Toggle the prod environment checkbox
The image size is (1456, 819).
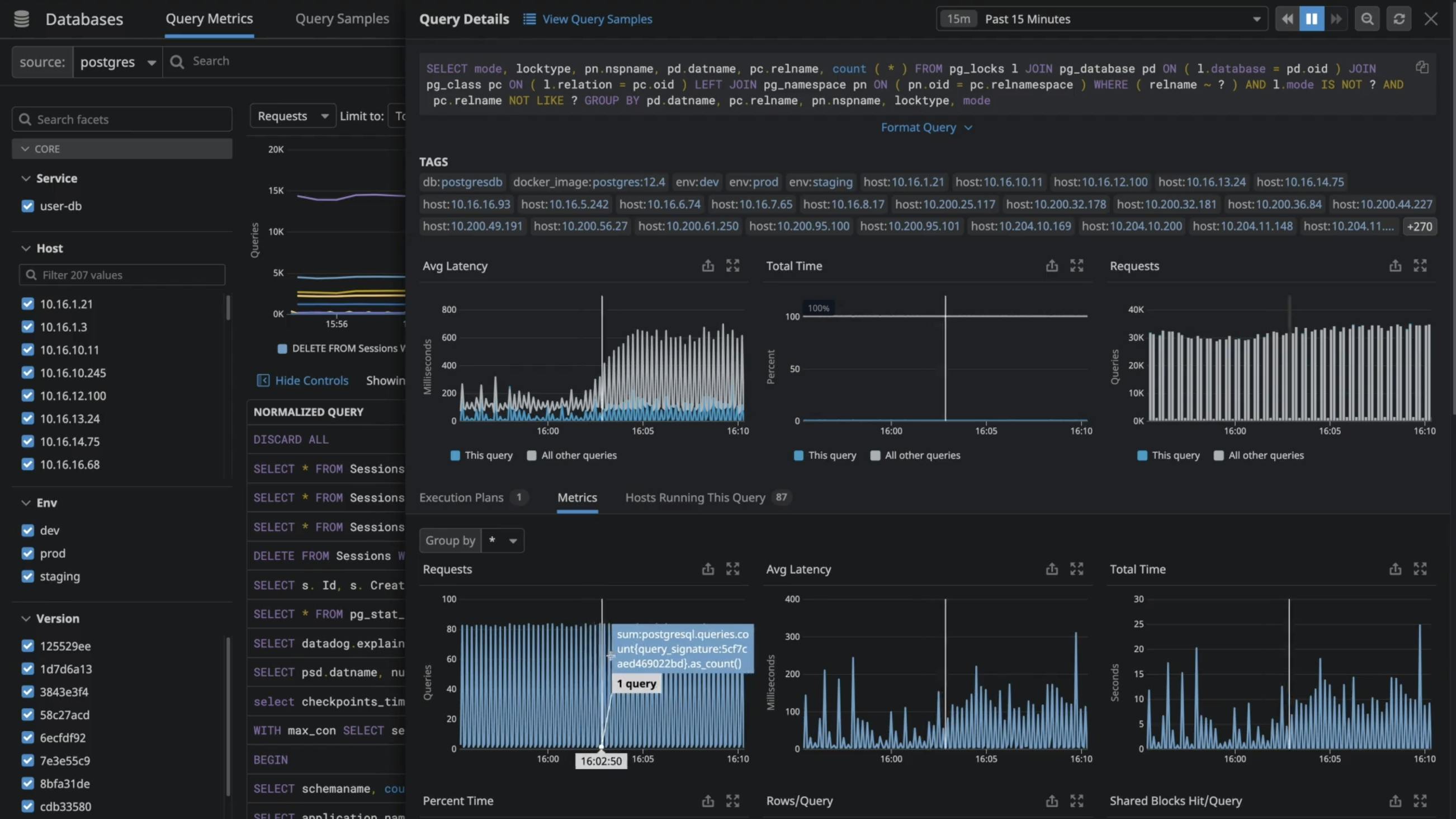(x=28, y=553)
